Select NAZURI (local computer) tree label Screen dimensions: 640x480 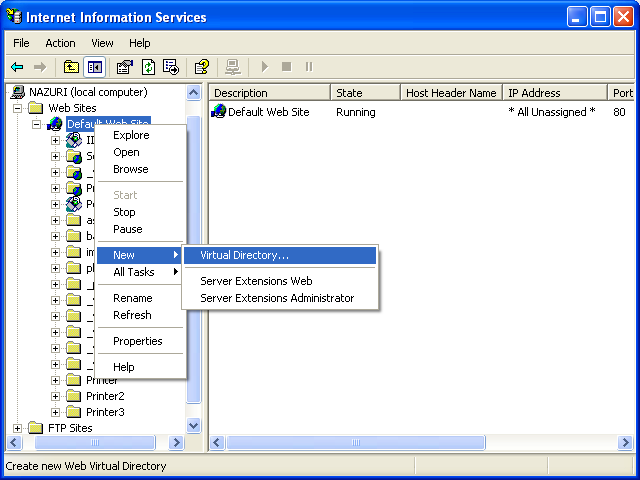[x=88, y=92]
